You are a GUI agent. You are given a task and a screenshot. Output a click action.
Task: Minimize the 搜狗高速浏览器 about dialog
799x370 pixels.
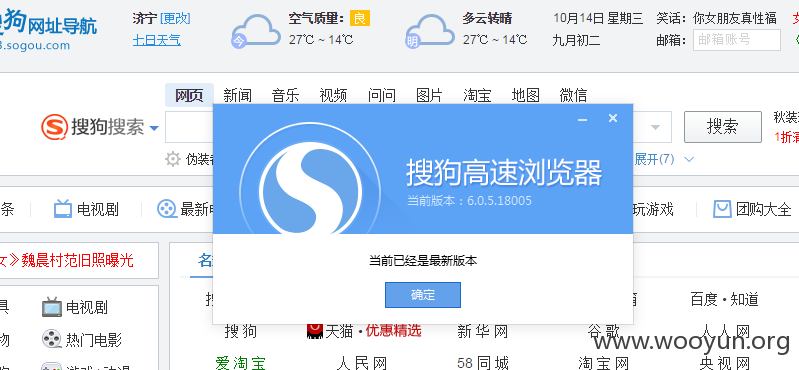(x=582, y=119)
